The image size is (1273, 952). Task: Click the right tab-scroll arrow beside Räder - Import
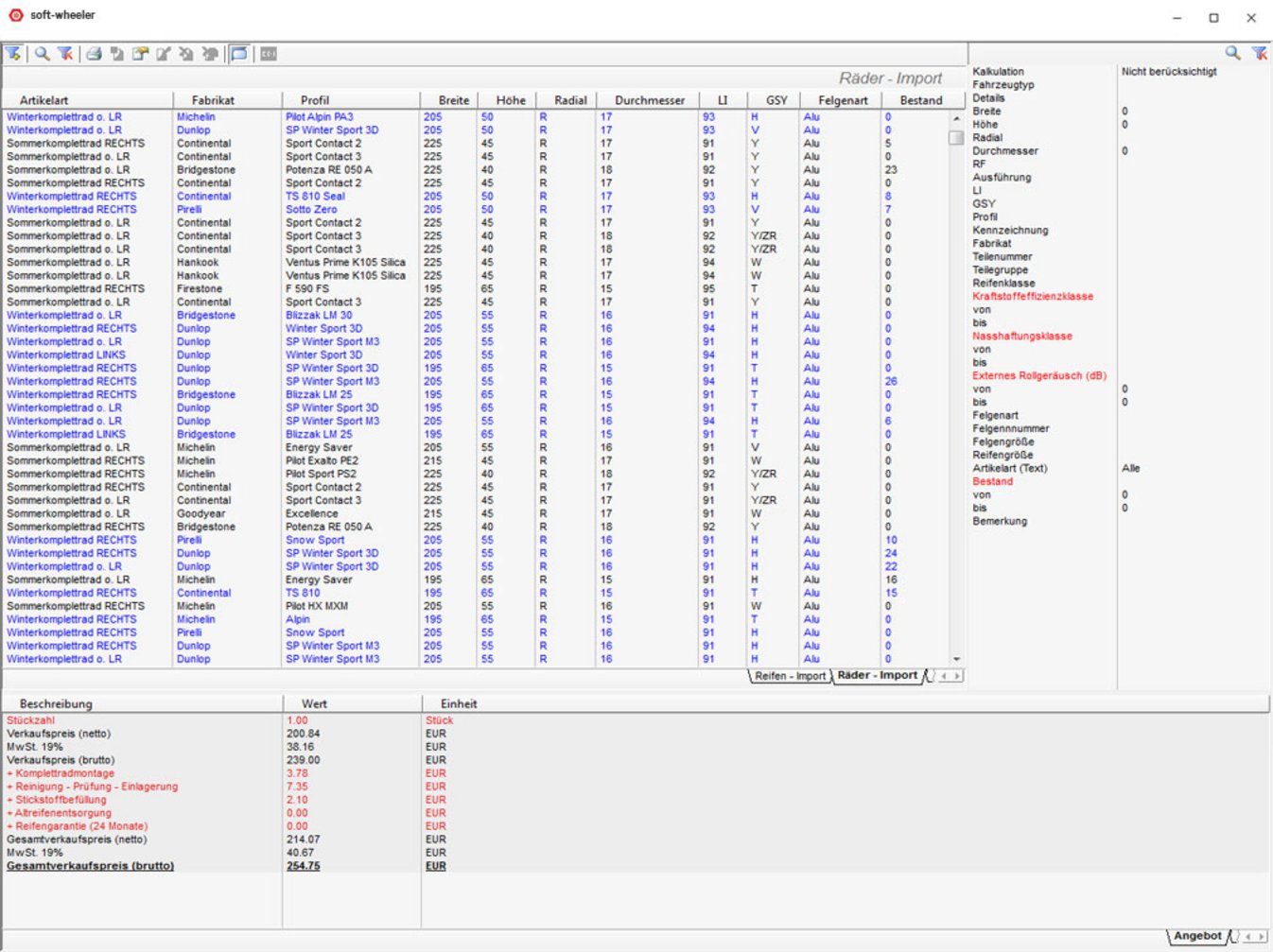point(957,676)
